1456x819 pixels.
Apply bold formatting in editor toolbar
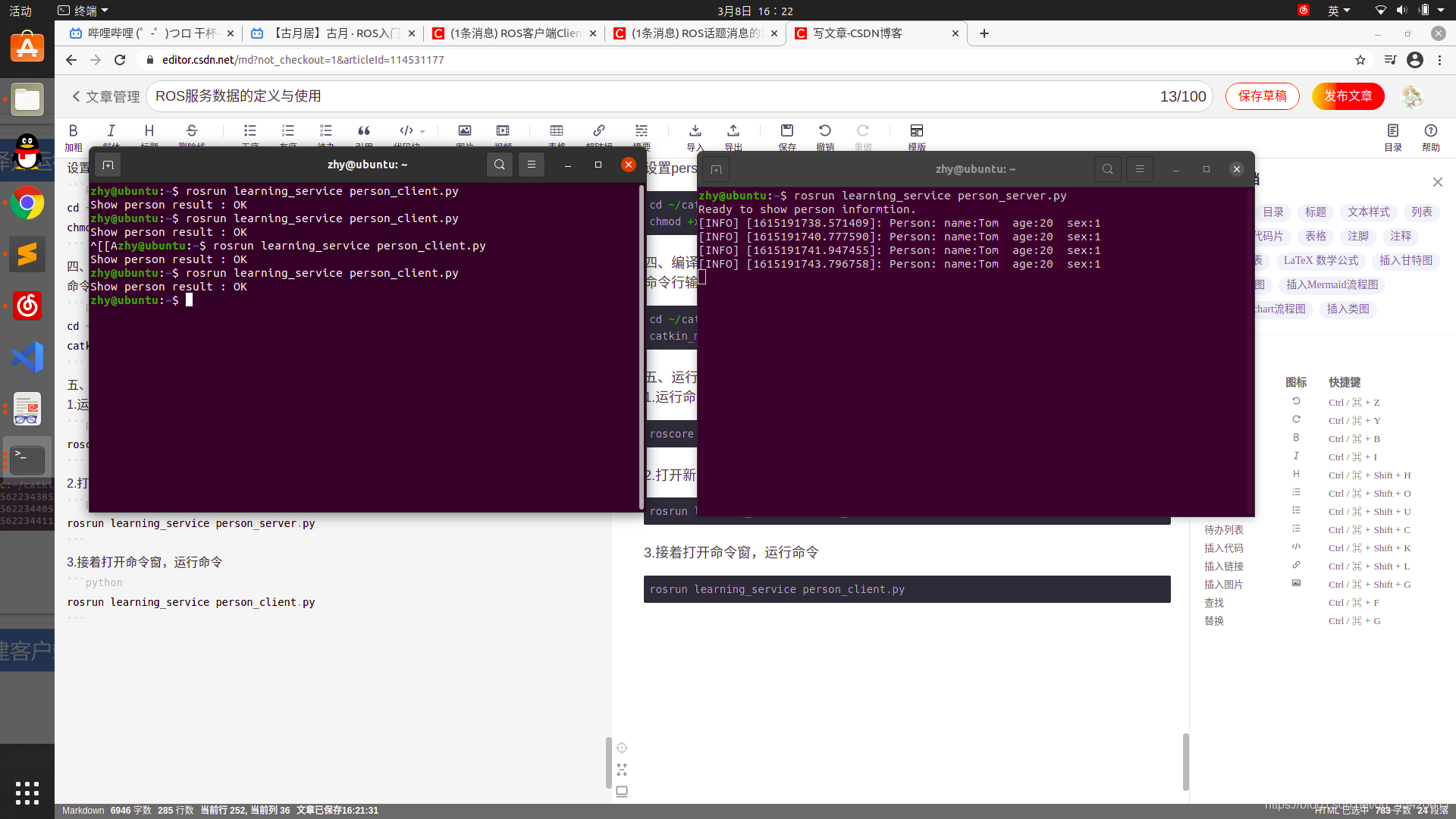pos(74,130)
